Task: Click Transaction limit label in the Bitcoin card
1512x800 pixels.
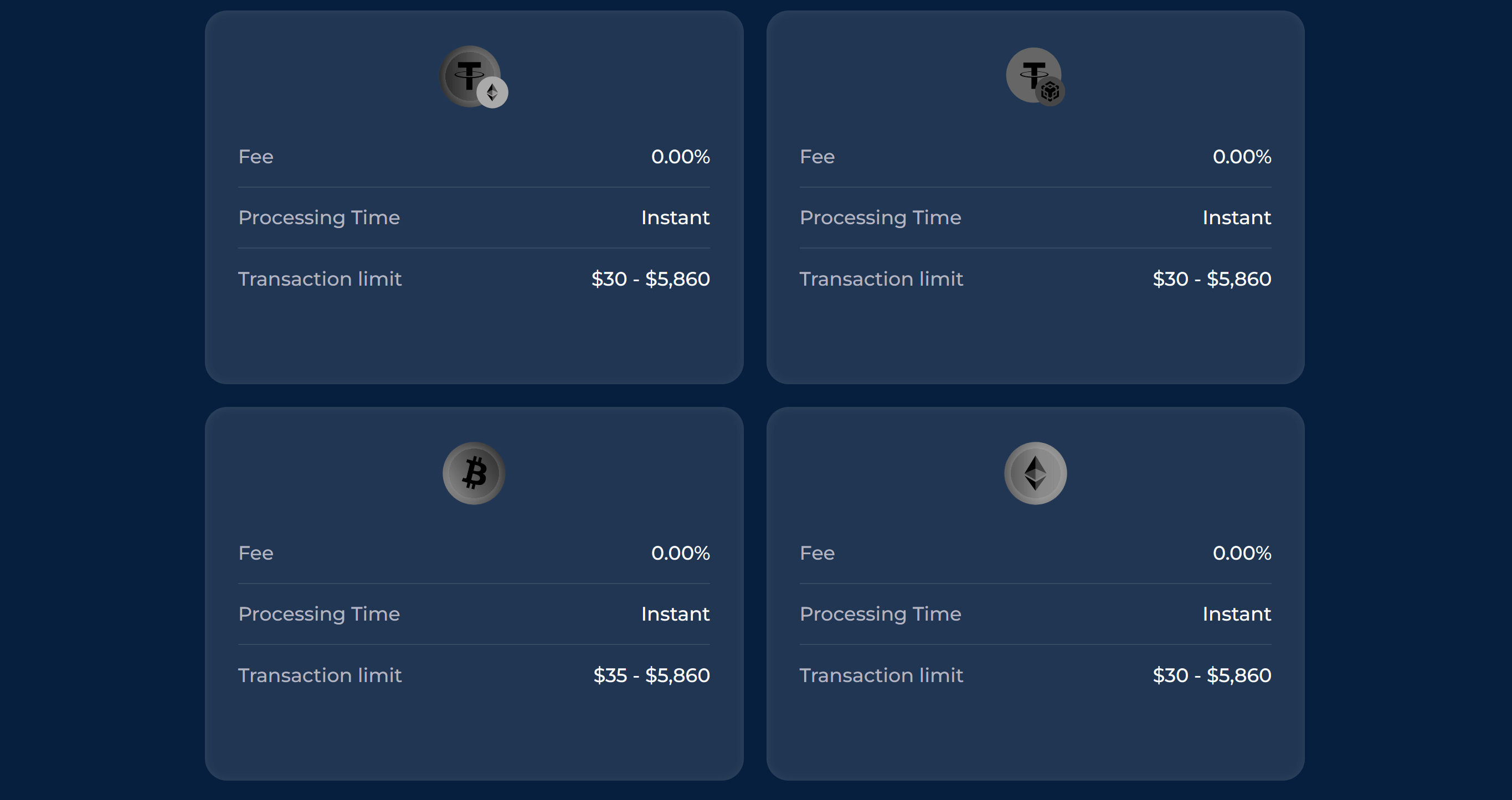Action: click(320, 675)
